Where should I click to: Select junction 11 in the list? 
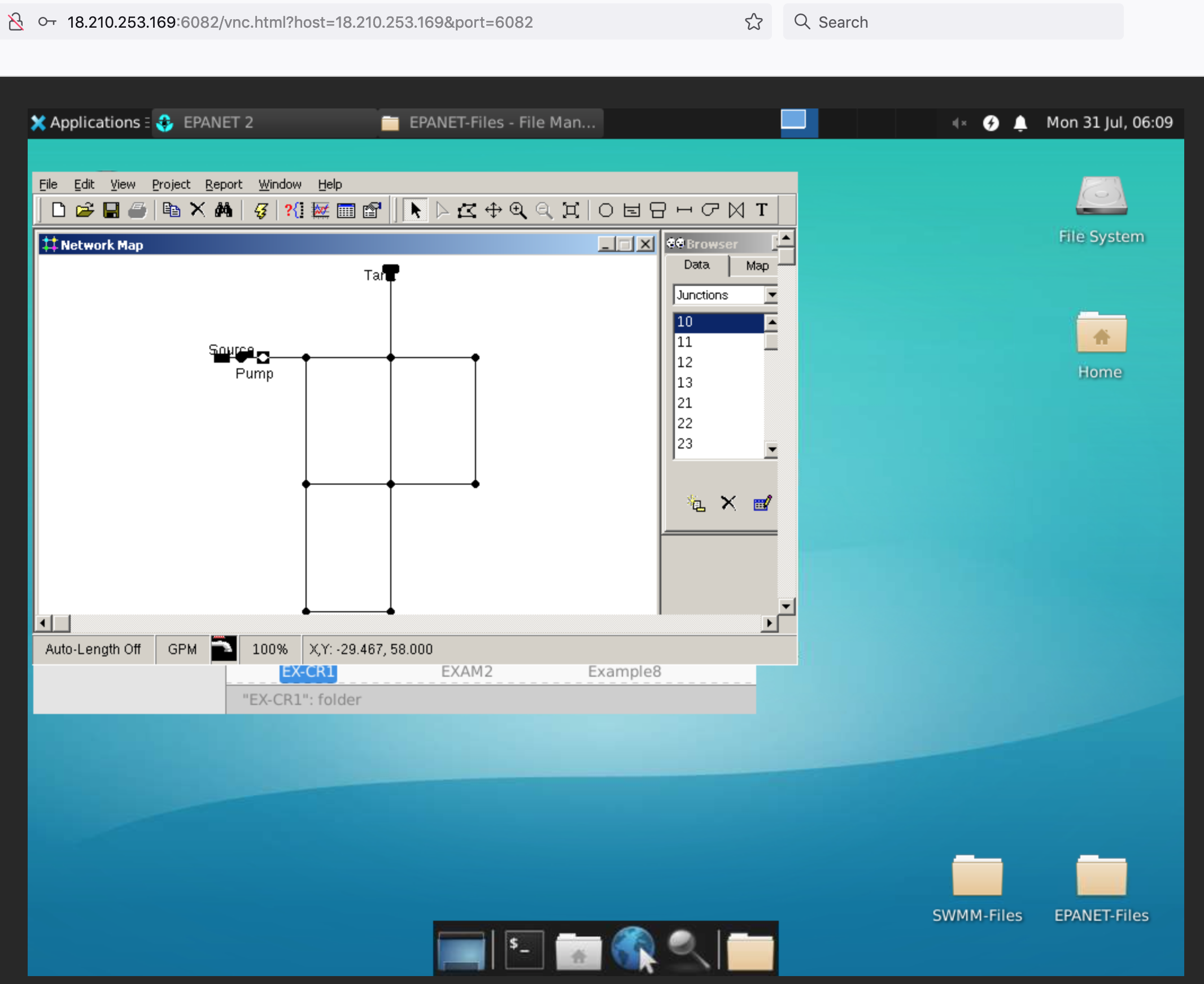pyautogui.click(x=718, y=342)
